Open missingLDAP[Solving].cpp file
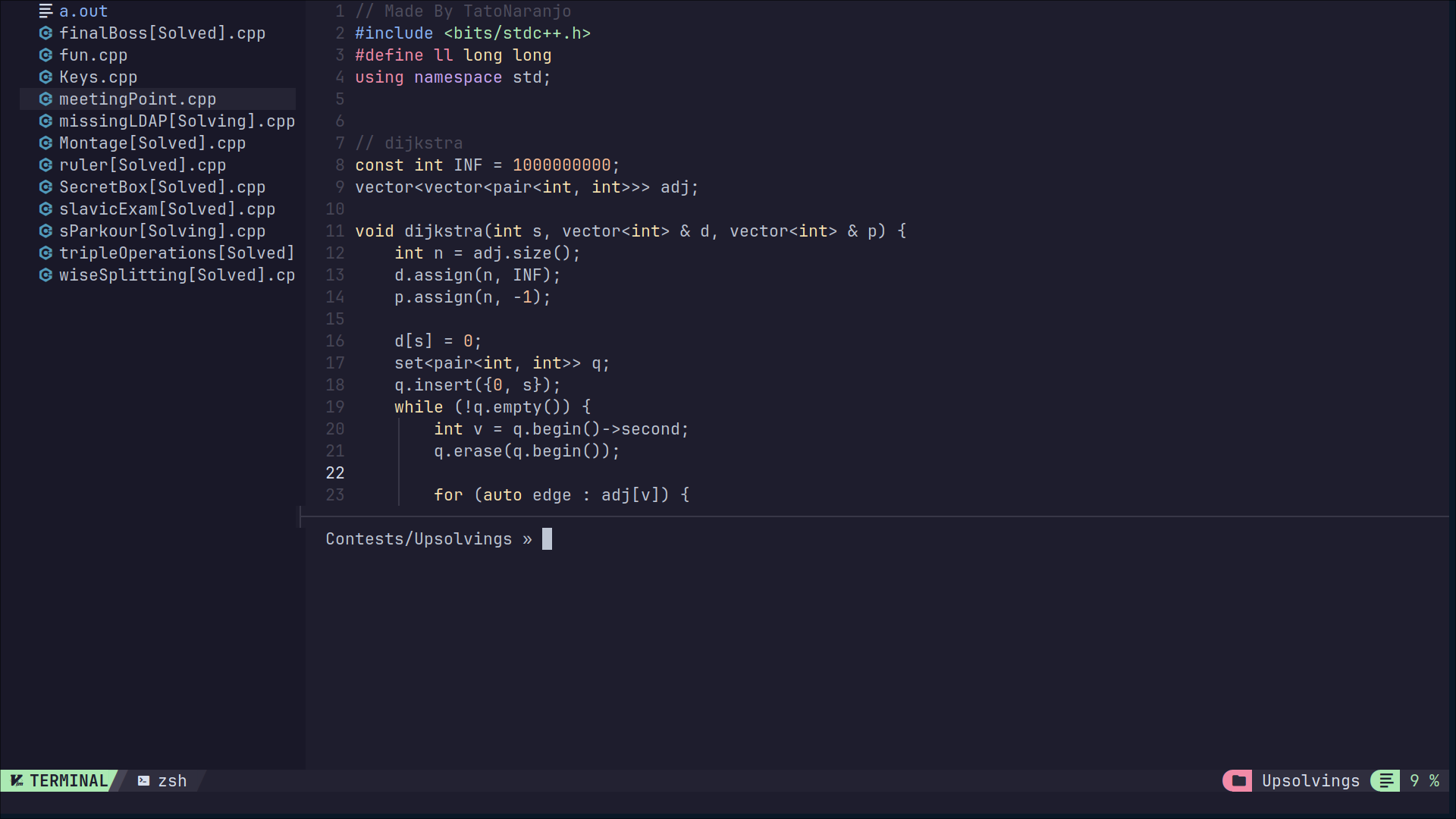Image resolution: width=1456 pixels, height=819 pixels. pyautogui.click(x=177, y=121)
